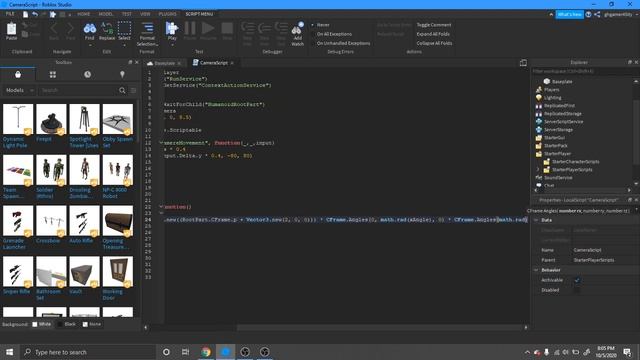This screenshot has width=640, height=360.
Task: Click the Task View icon on the taskbar
Action: point(185,352)
